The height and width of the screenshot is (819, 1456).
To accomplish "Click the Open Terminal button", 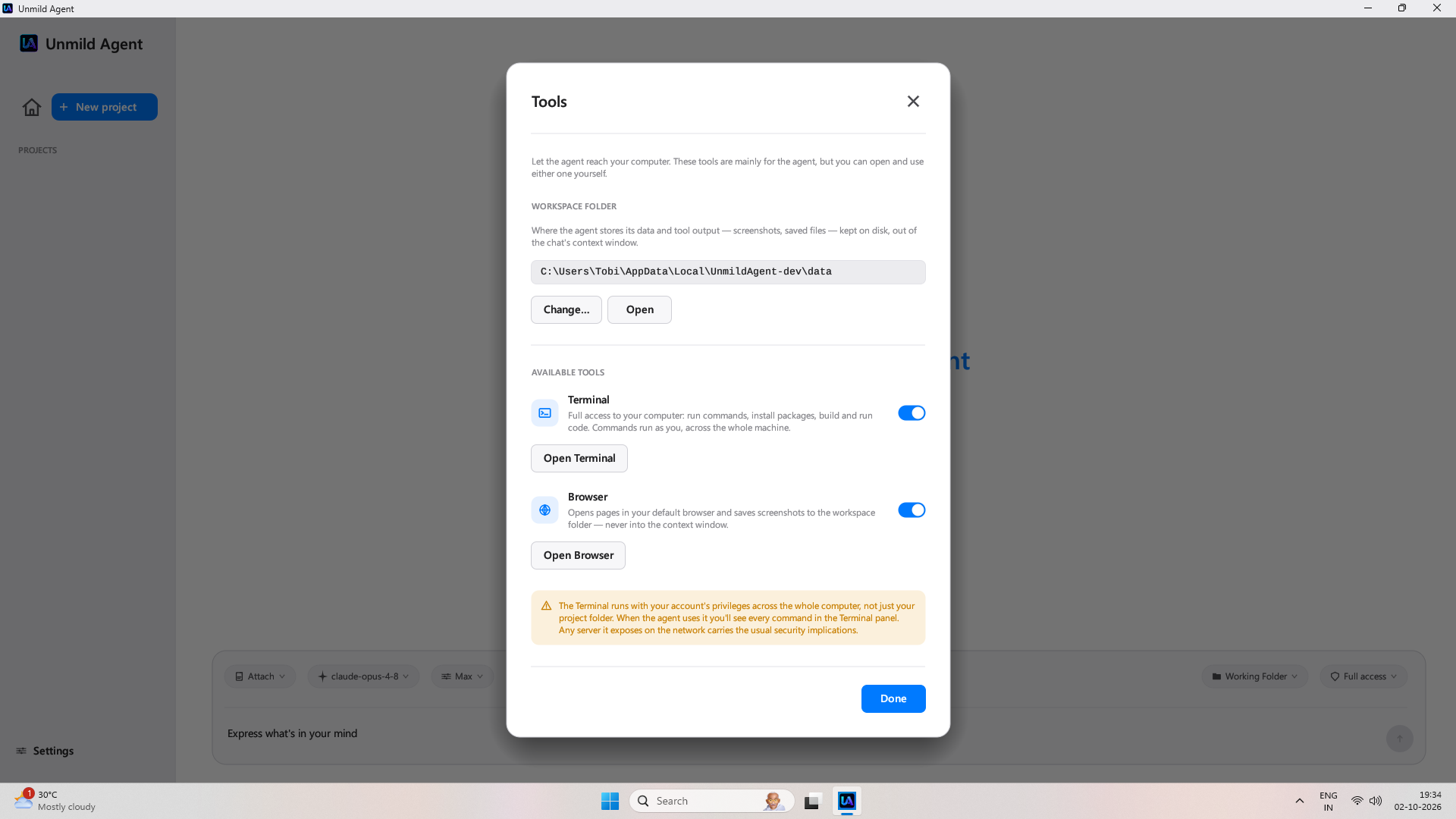I will point(579,458).
